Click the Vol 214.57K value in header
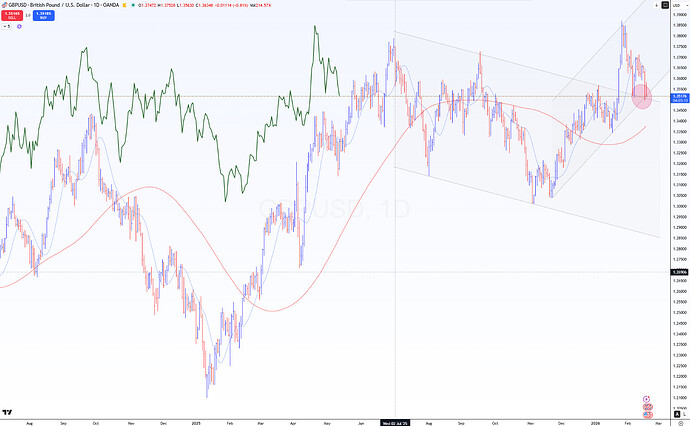Image resolution: width=690 pixels, height=426 pixels. 262,5
